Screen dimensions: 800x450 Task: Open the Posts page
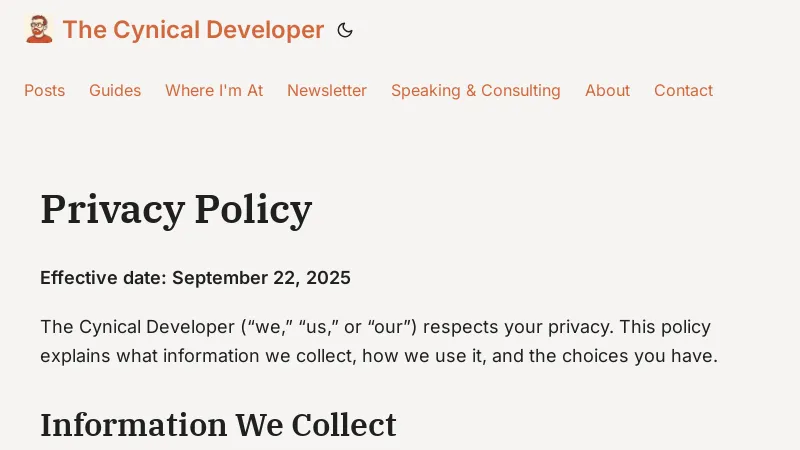[x=44, y=90]
